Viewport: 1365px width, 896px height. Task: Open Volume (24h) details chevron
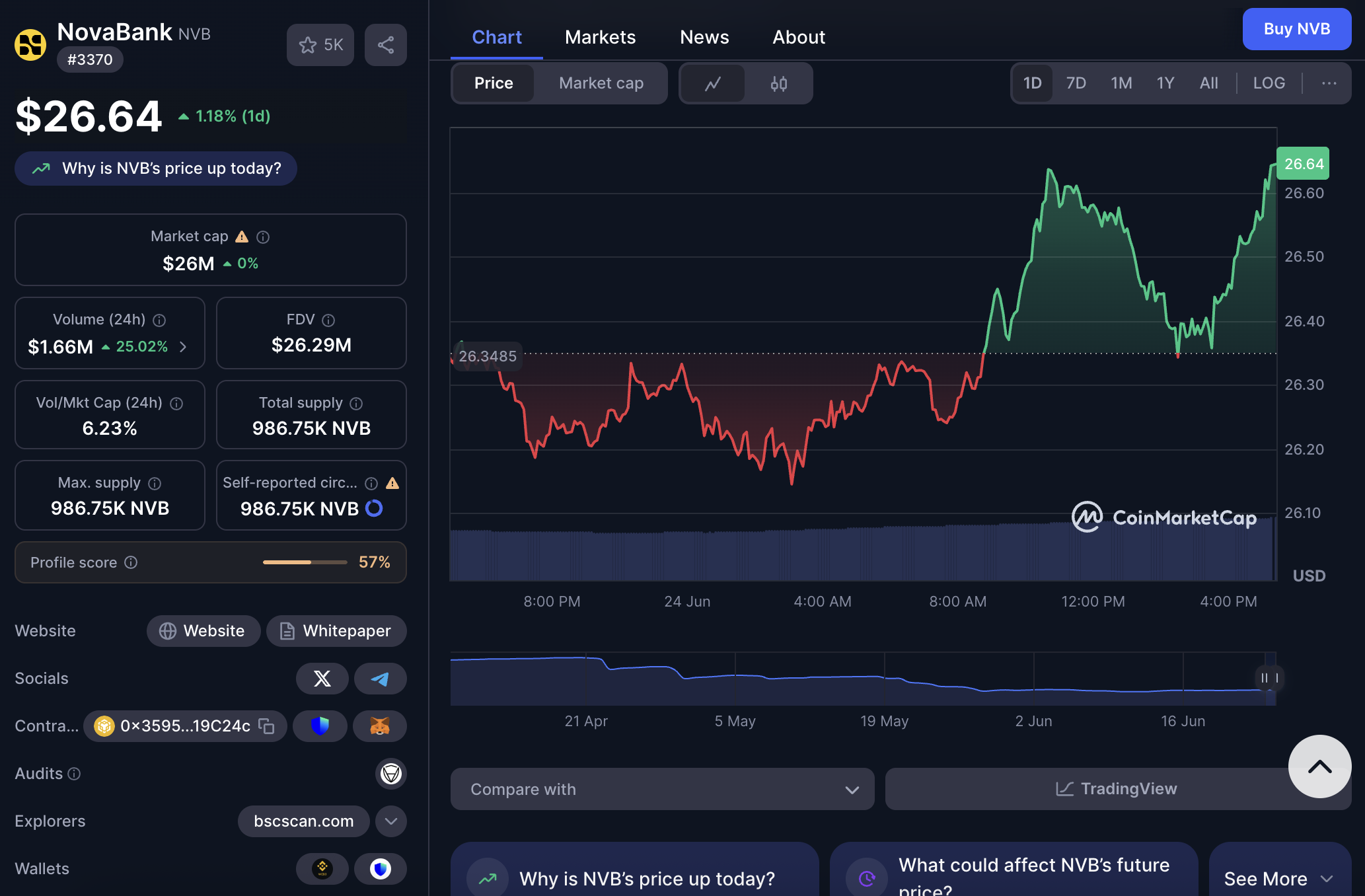(183, 347)
